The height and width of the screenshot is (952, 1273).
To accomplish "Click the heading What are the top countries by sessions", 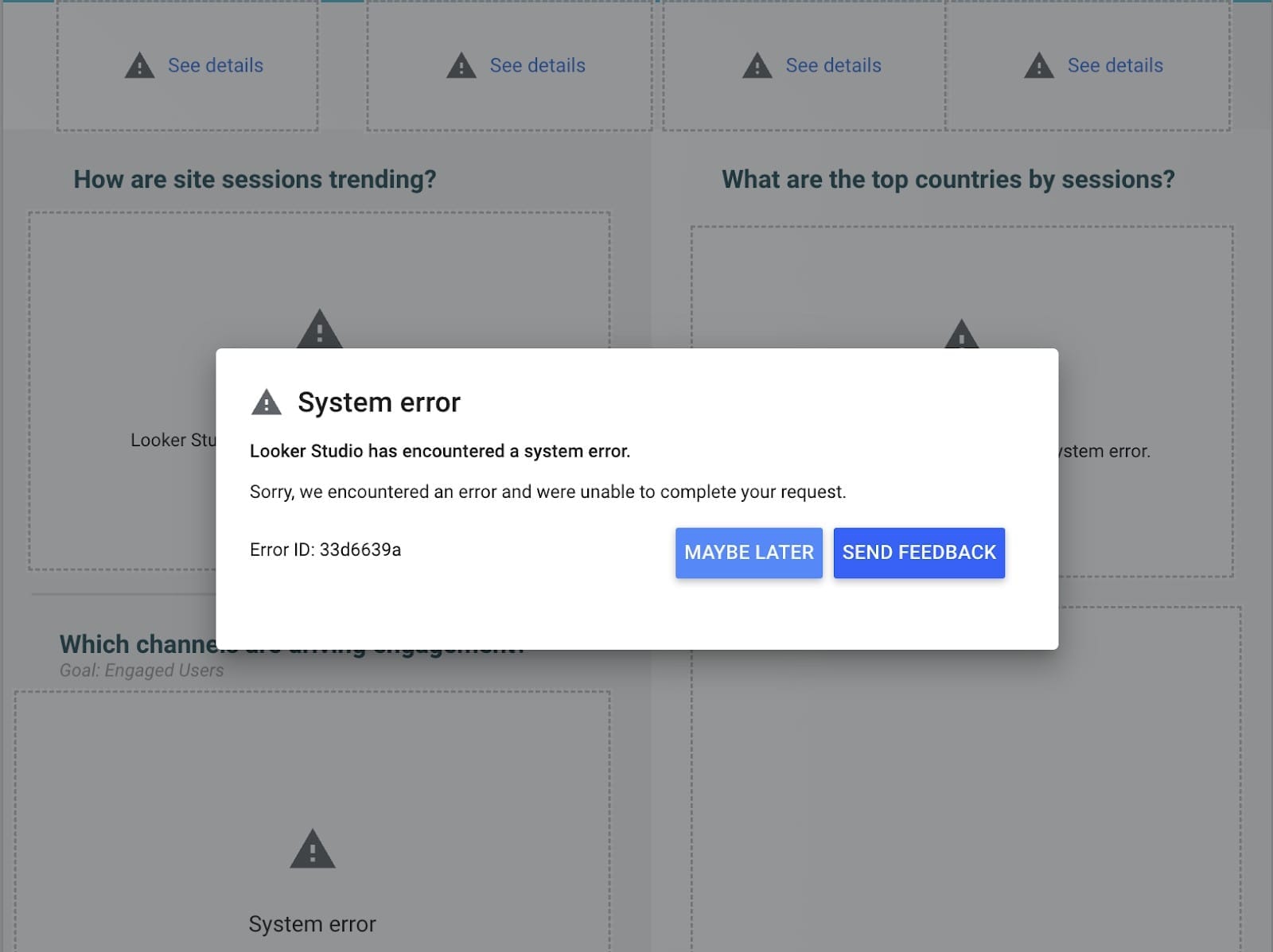I will pyautogui.click(x=947, y=180).
